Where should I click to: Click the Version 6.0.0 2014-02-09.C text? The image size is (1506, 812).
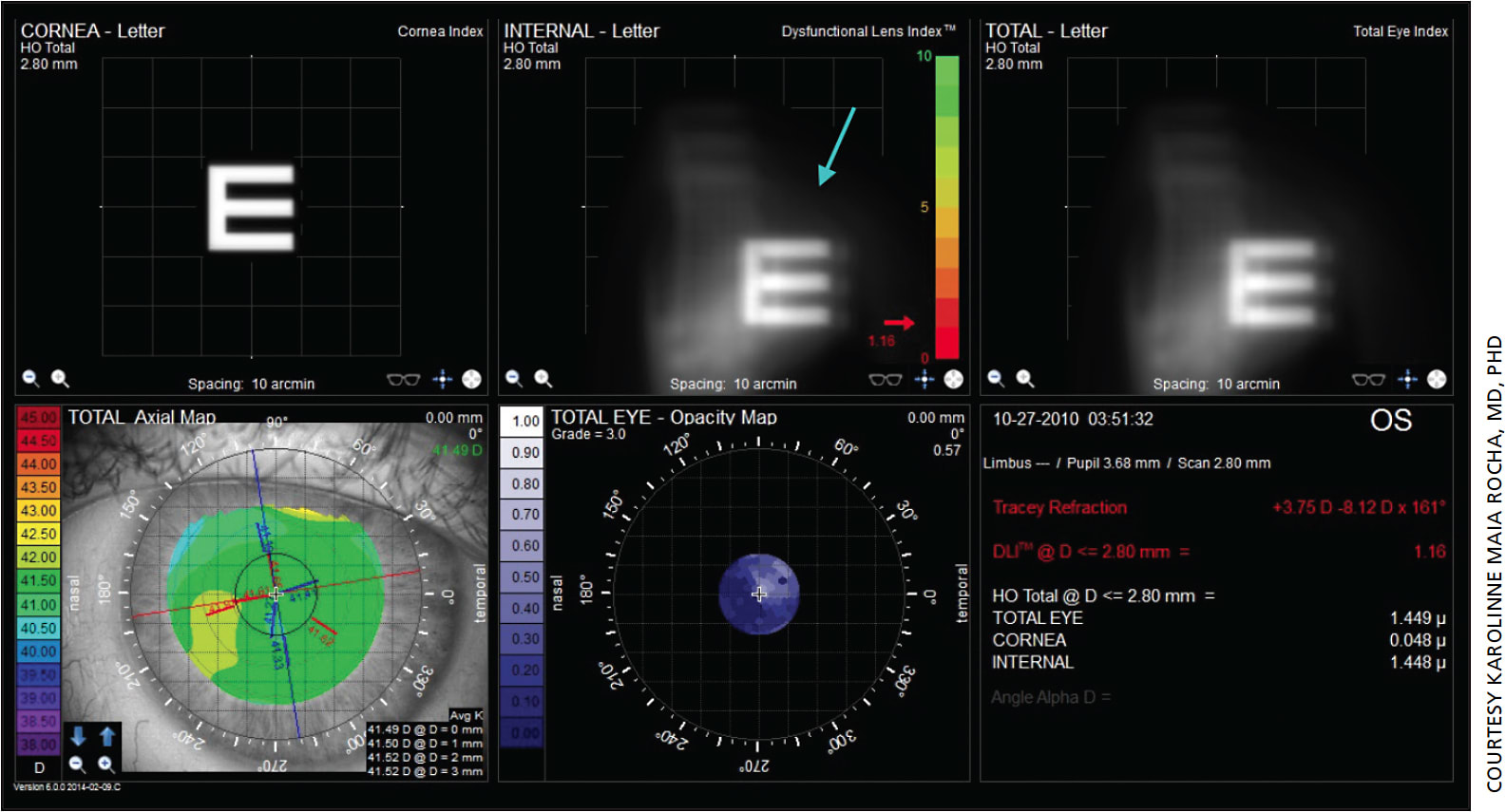[67, 787]
